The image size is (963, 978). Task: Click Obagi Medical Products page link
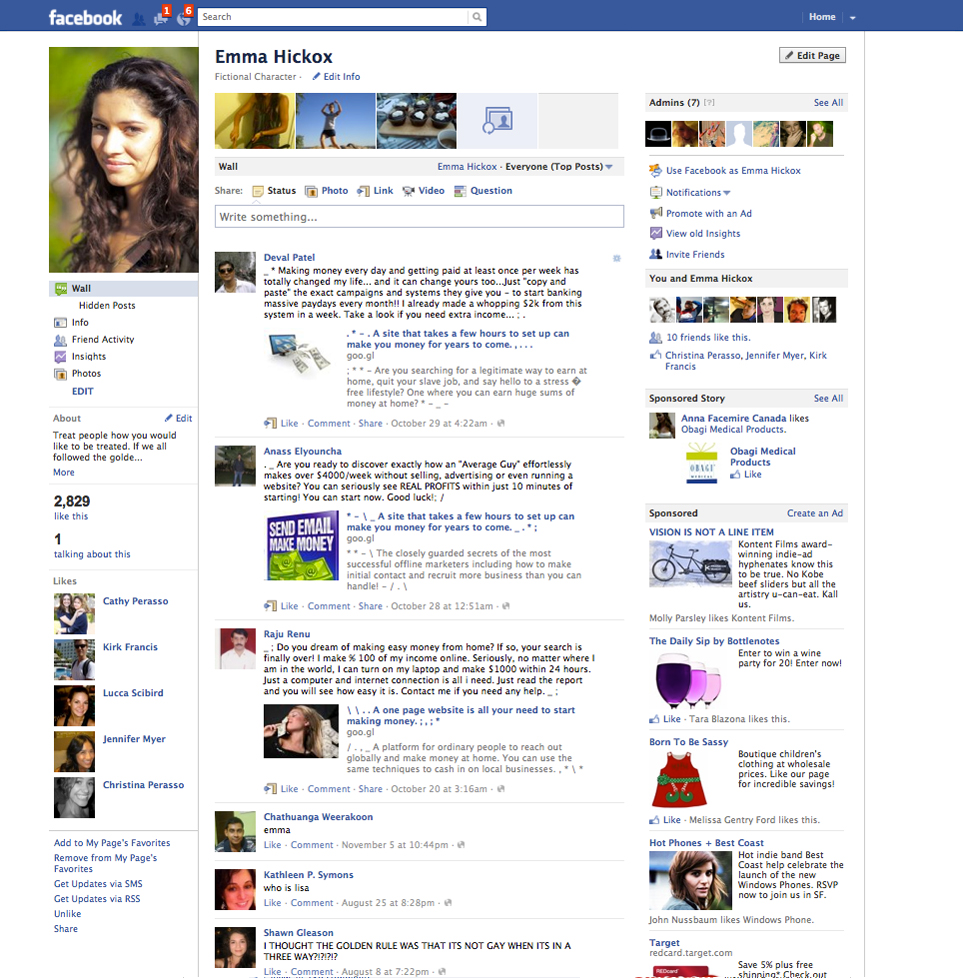pyautogui.click(x=762, y=457)
